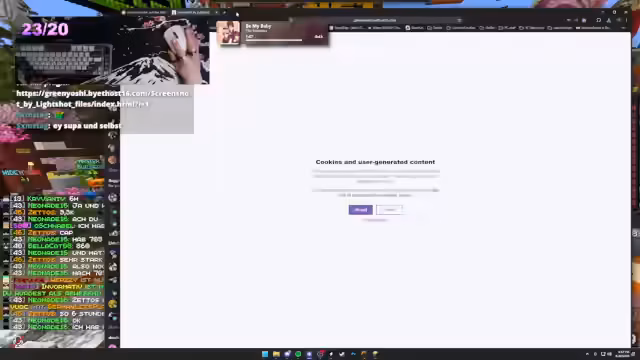
Task: Click the white outlined button in the cookies dialog
Action: [389, 210]
